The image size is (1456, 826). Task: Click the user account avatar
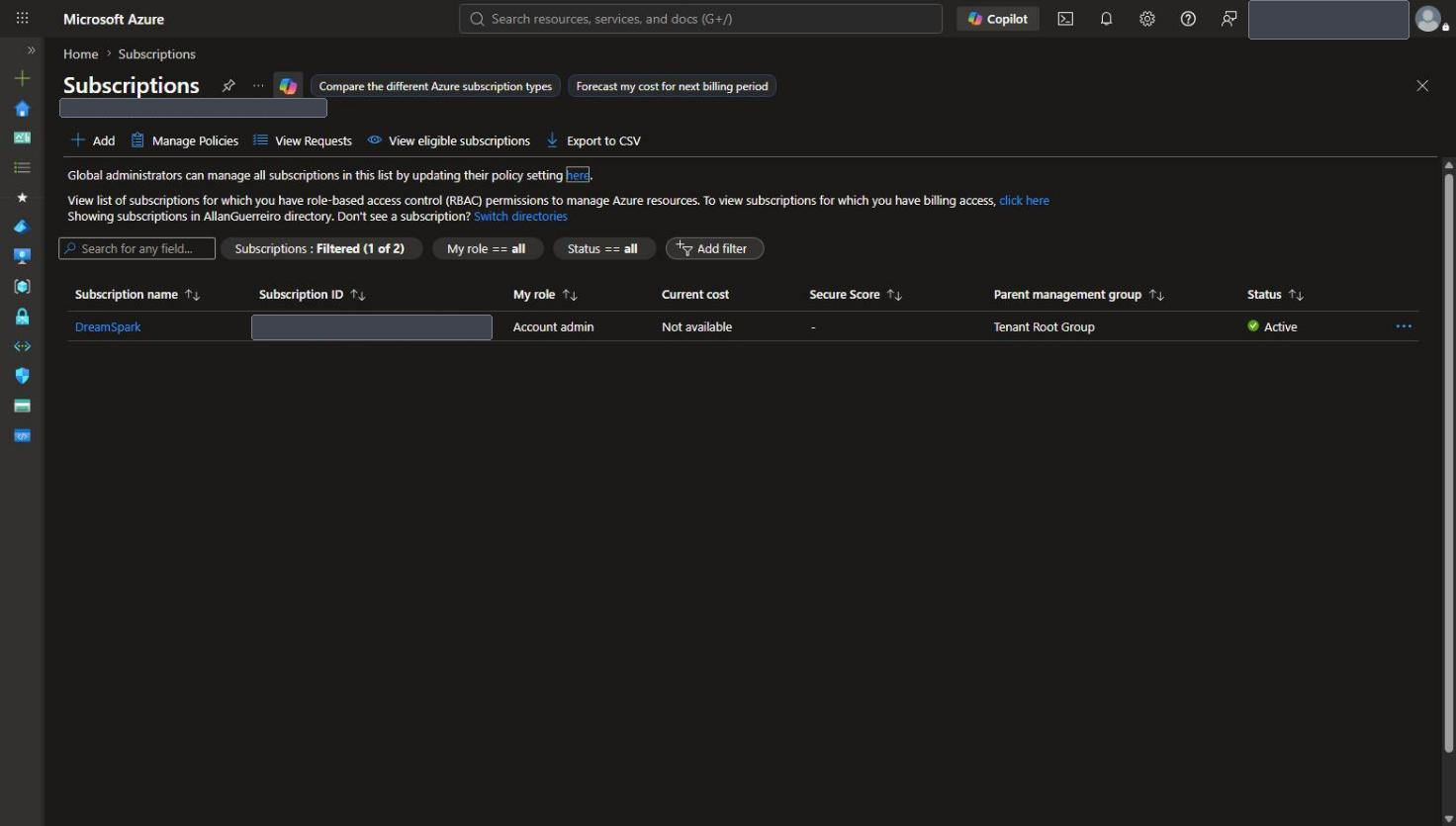[x=1429, y=19]
